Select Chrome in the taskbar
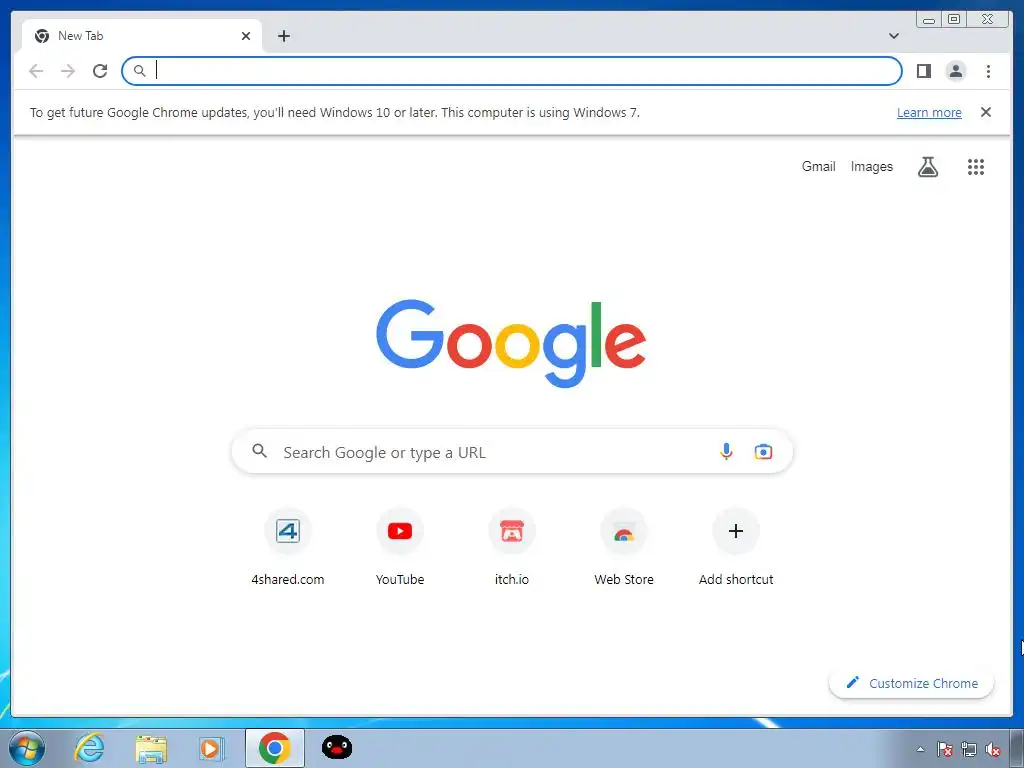Image resolution: width=1024 pixels, height=768 pixels. pos(275,748)
